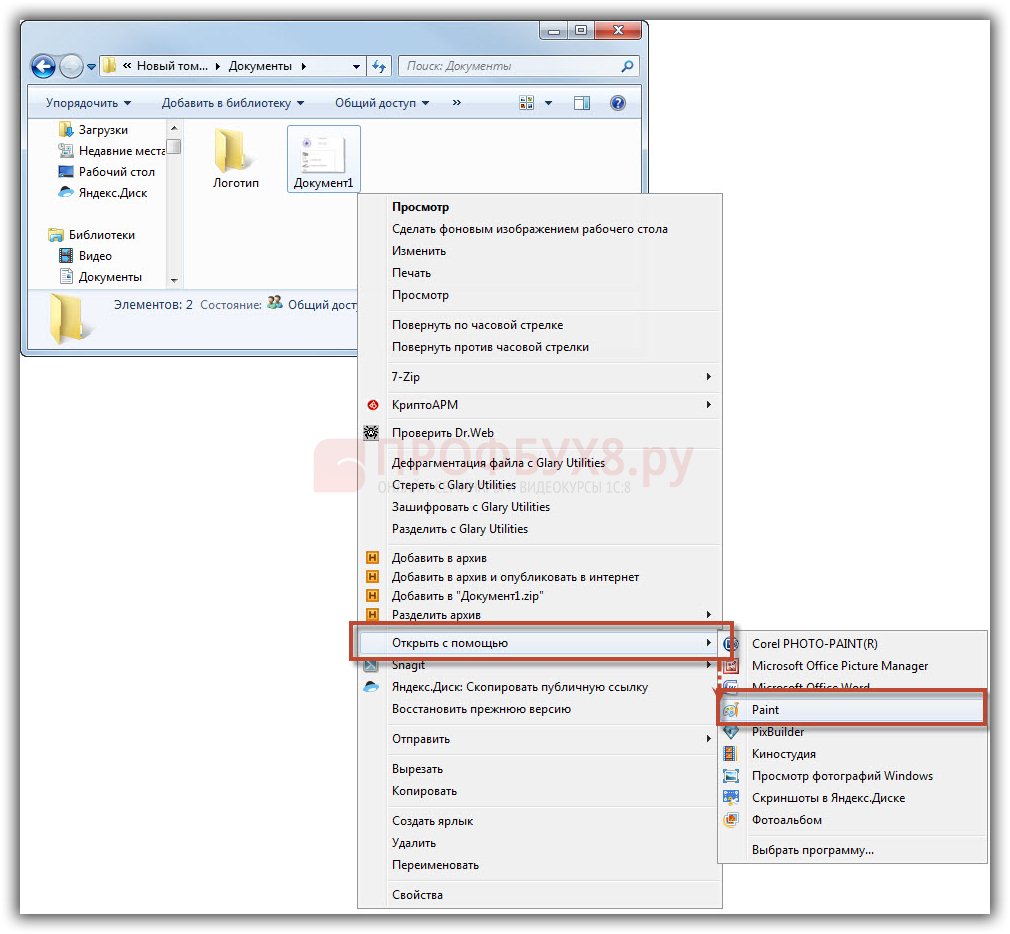This screenshot has height=934, width=1010.
Task: Click the PixBuilder app icon
Action: [731, 732]
